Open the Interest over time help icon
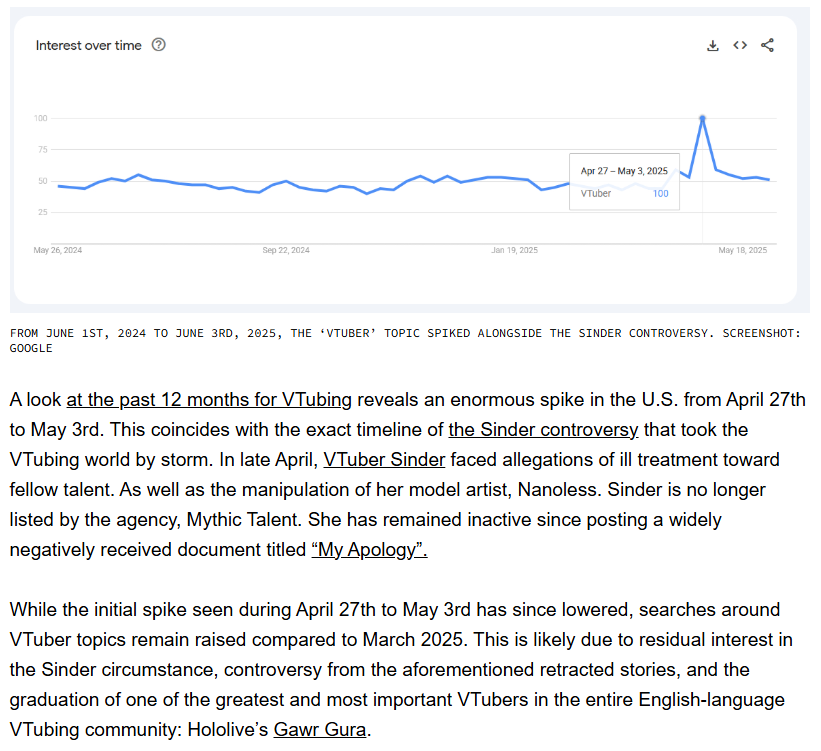 click(159, 45)
